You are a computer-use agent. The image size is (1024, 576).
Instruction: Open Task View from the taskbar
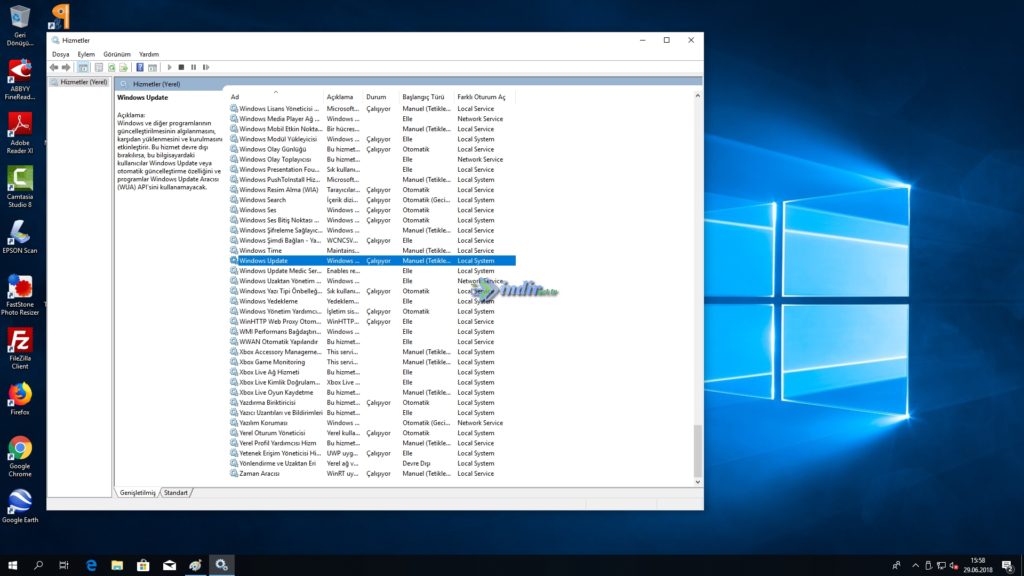pyautogui.click(x=63, y=566)
